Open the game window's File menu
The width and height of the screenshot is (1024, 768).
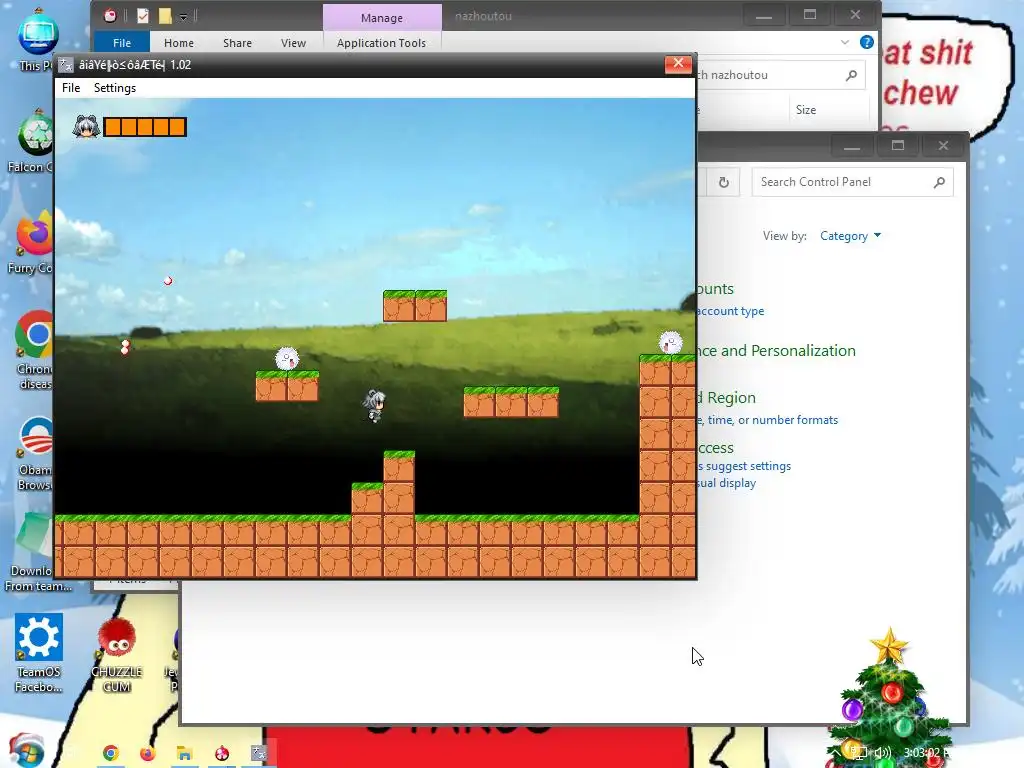point(71,88)
